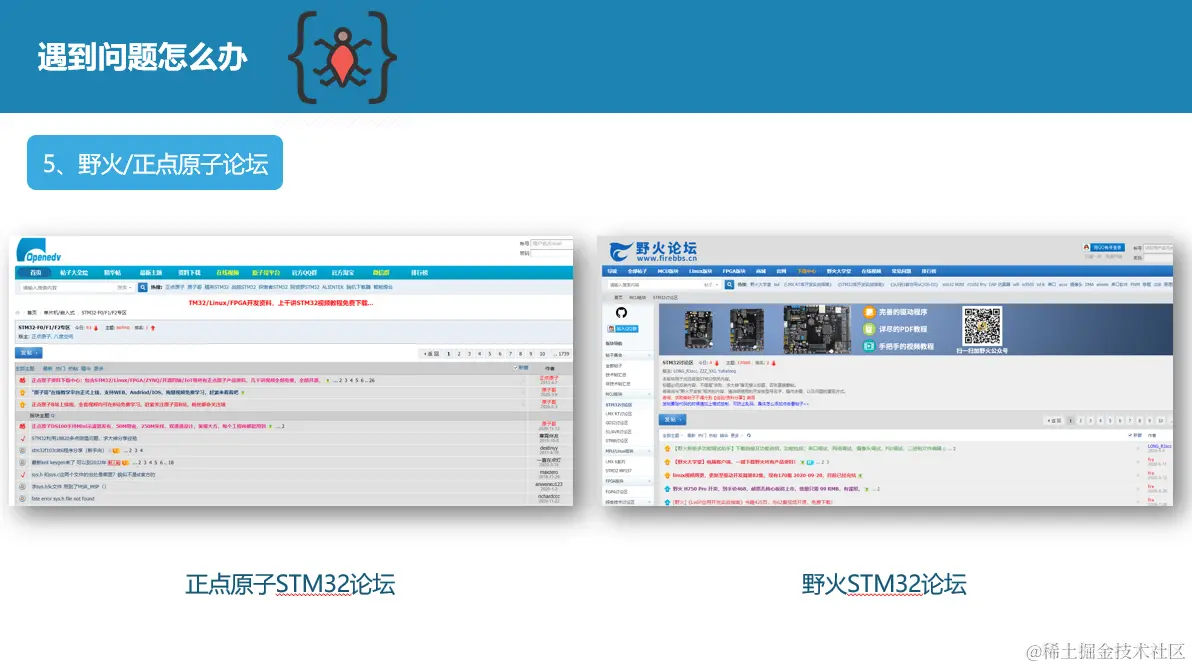Click icon of sys.h和sys.c thread row
This screenshot has height=668, width=1192.
click(x=22, y=474)
